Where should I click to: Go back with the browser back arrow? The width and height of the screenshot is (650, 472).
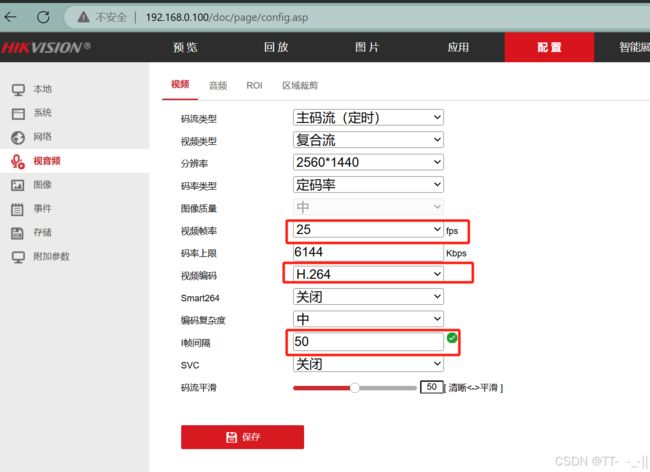[10, 17]
